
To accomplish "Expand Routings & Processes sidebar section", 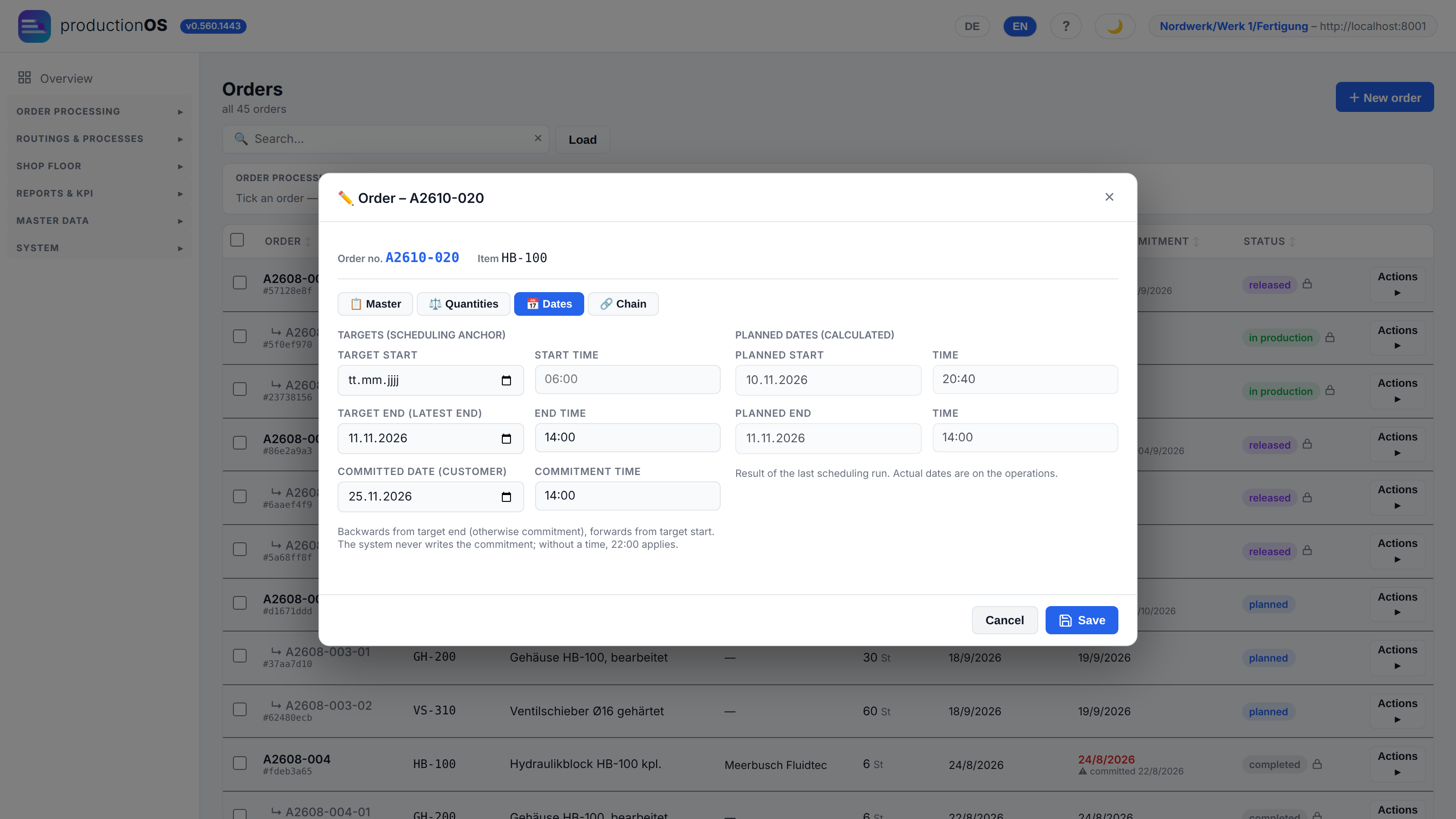I will (100, 138).
